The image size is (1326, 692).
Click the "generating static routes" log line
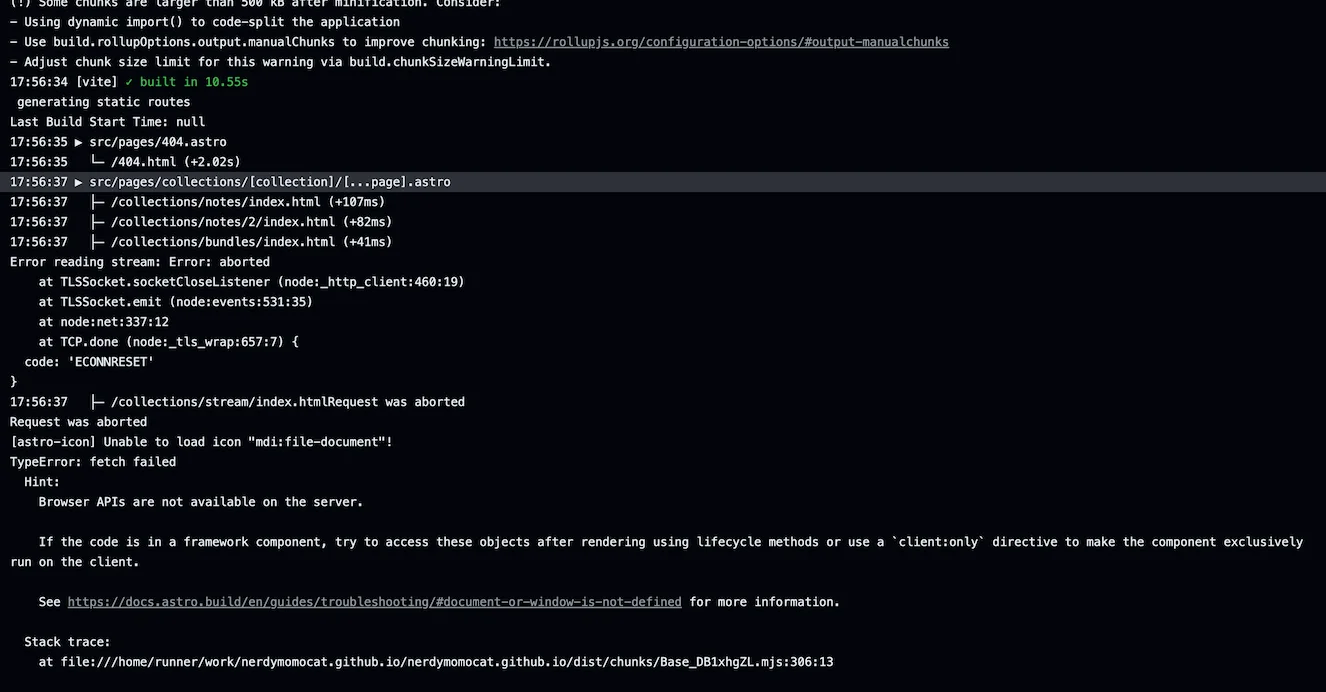tap(103, 102)
